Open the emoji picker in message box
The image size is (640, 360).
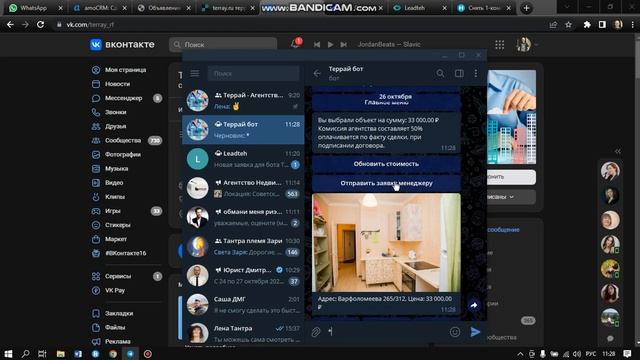[455, 332]
